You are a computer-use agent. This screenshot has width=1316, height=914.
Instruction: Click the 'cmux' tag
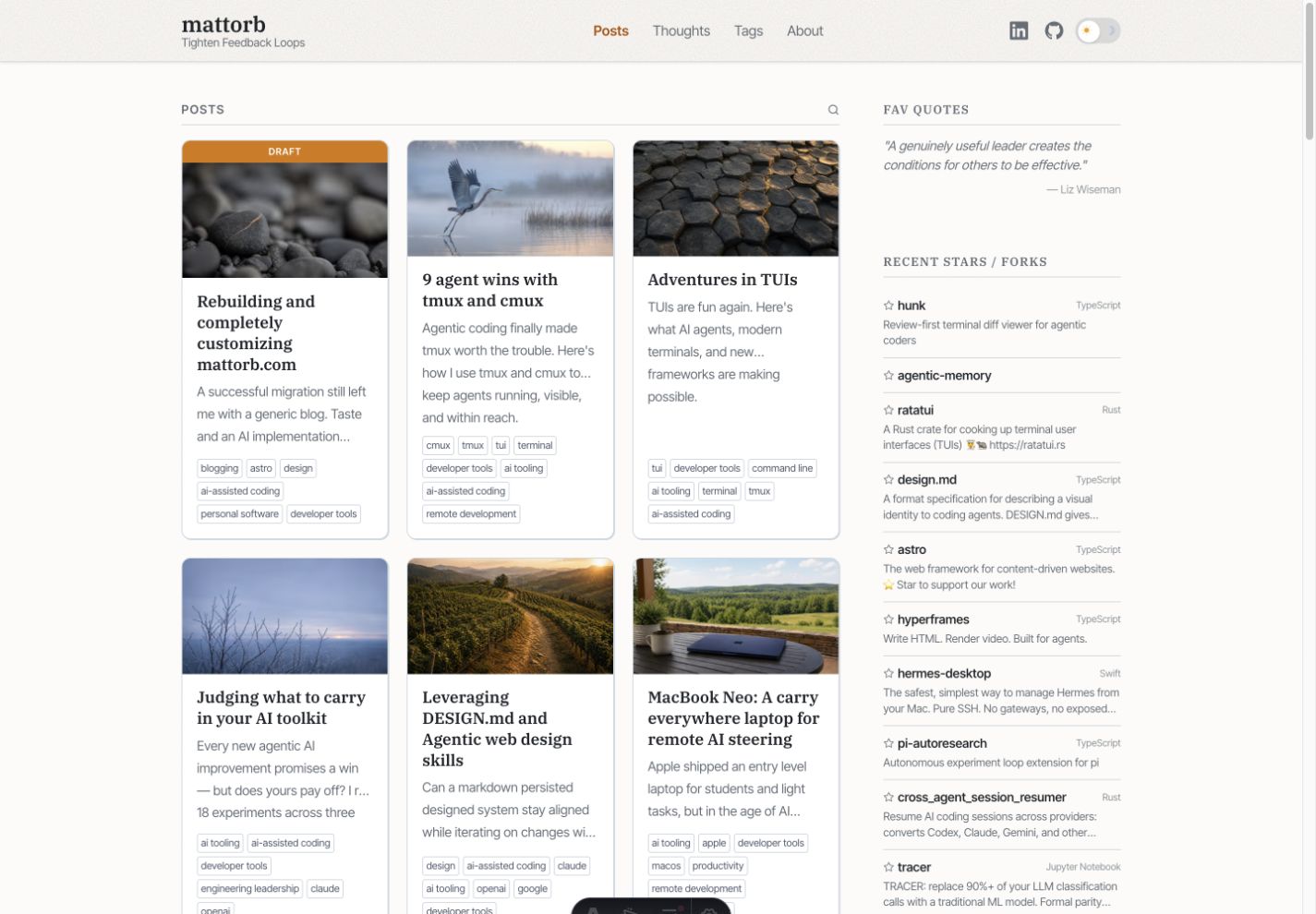coord(438,445)
